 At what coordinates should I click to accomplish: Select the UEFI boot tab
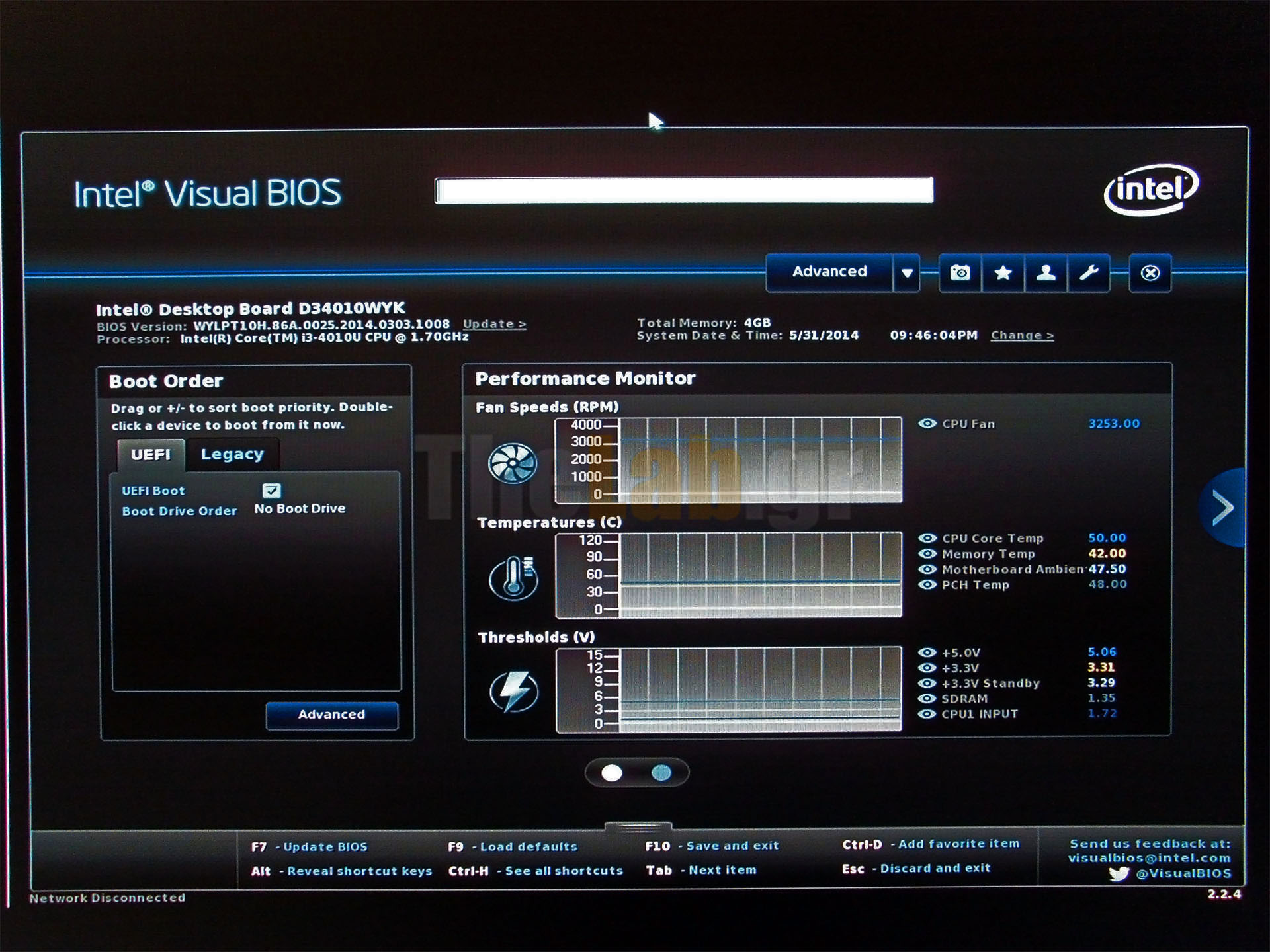point(151,455)
